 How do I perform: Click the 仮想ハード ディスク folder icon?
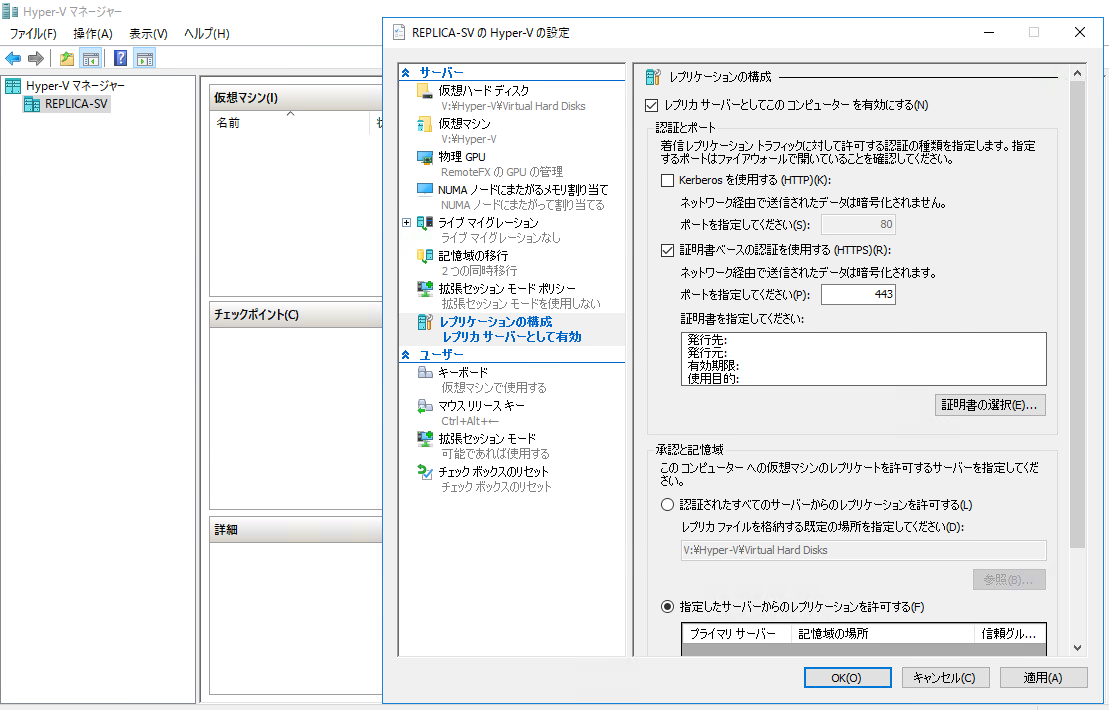(424, 91)
